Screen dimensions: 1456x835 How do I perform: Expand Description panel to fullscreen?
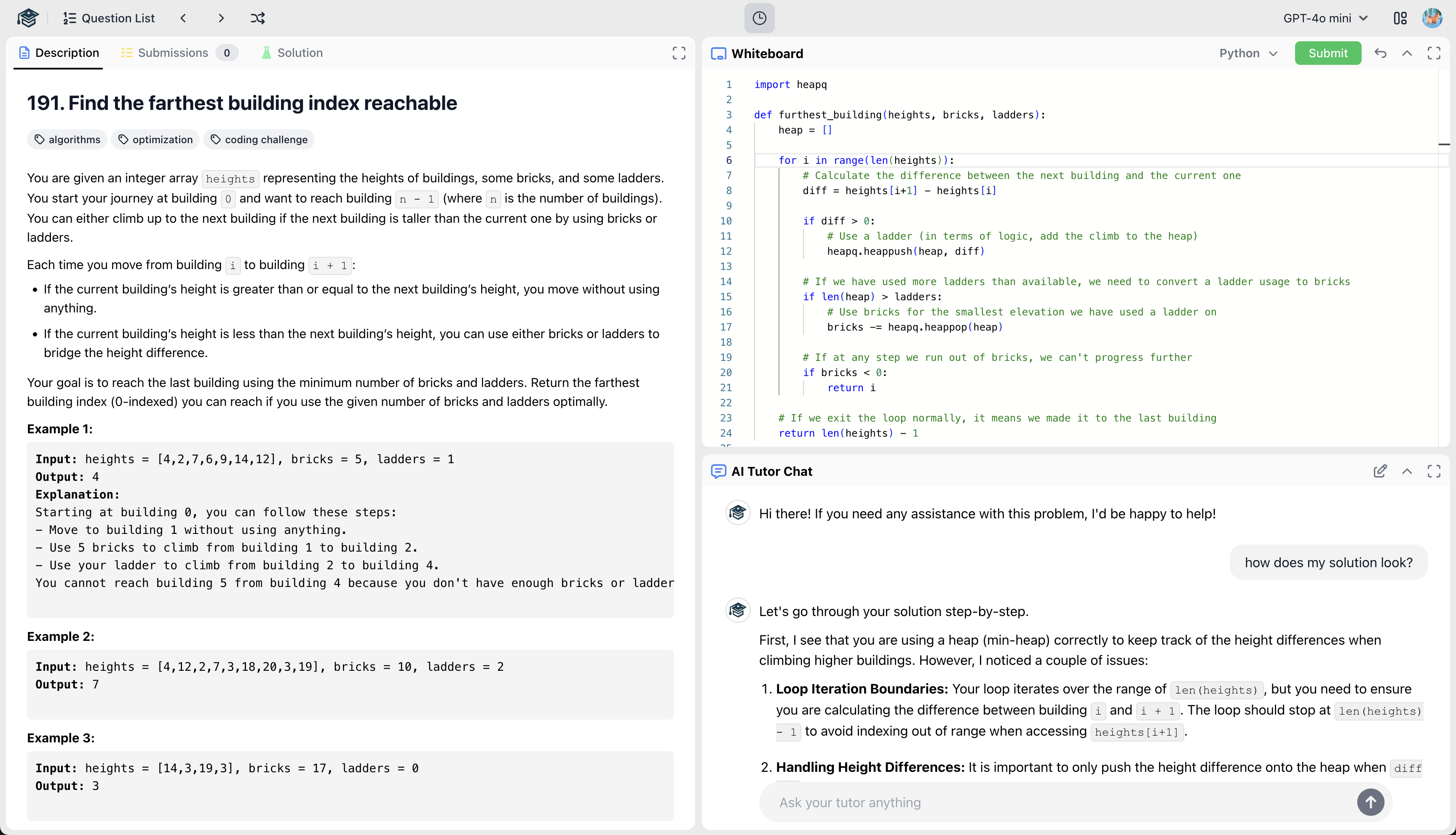679,53
